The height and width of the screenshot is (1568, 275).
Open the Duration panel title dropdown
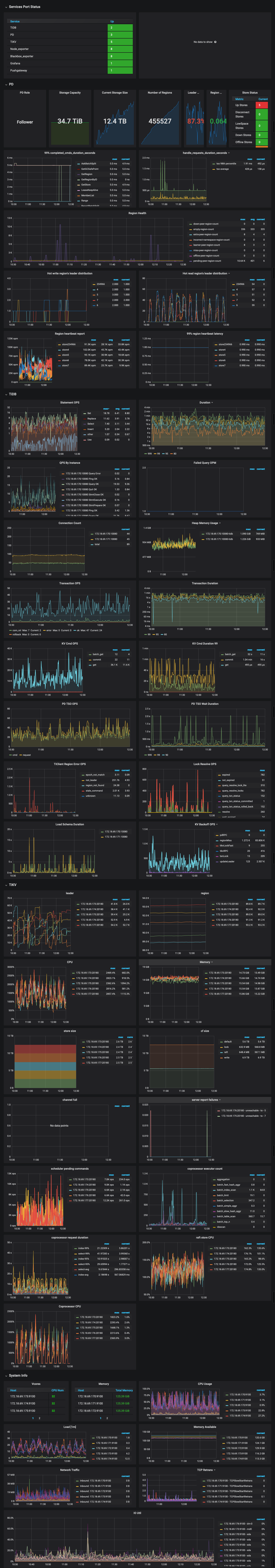pos(206,402)
